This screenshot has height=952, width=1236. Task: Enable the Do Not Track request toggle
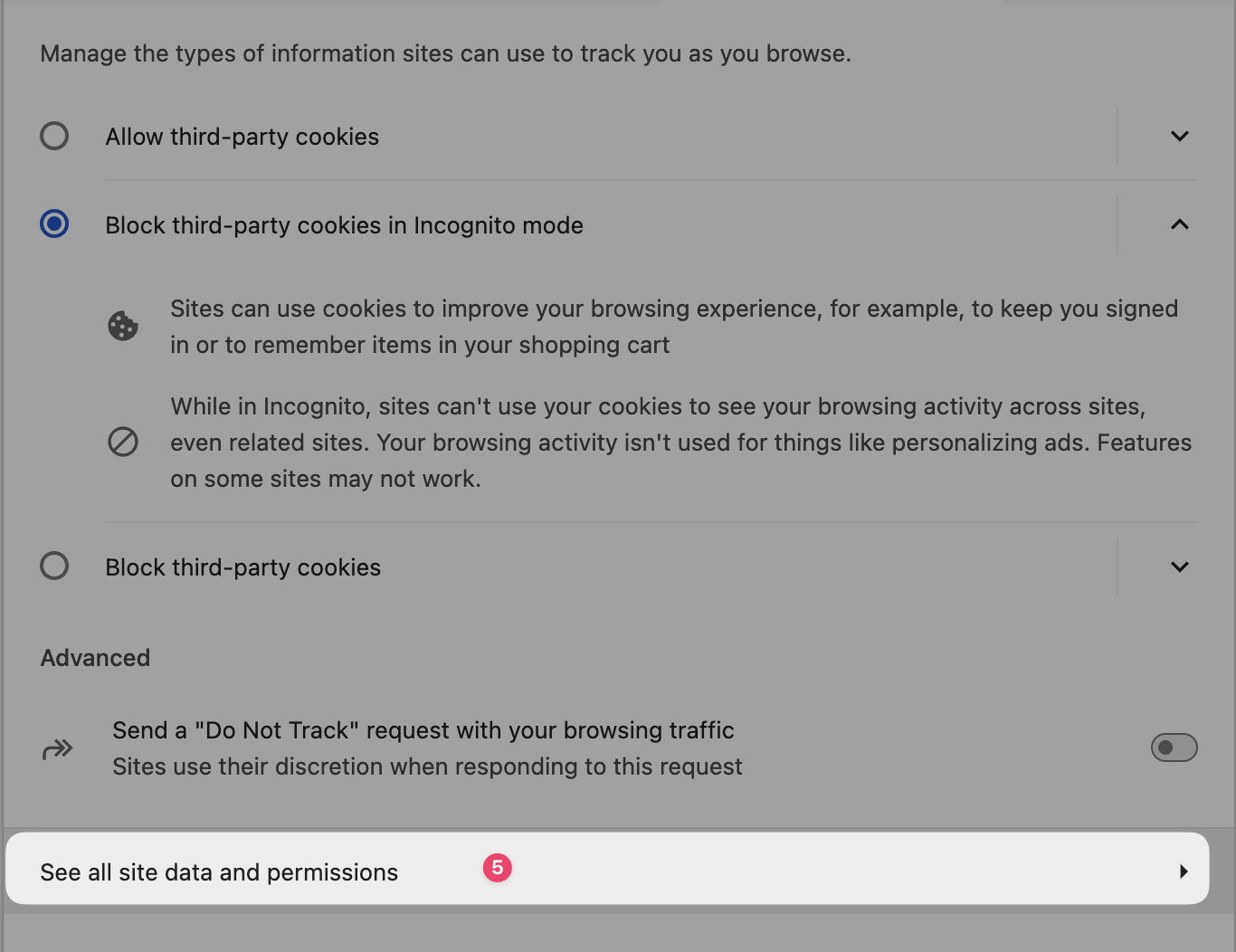coord(1174,747)
